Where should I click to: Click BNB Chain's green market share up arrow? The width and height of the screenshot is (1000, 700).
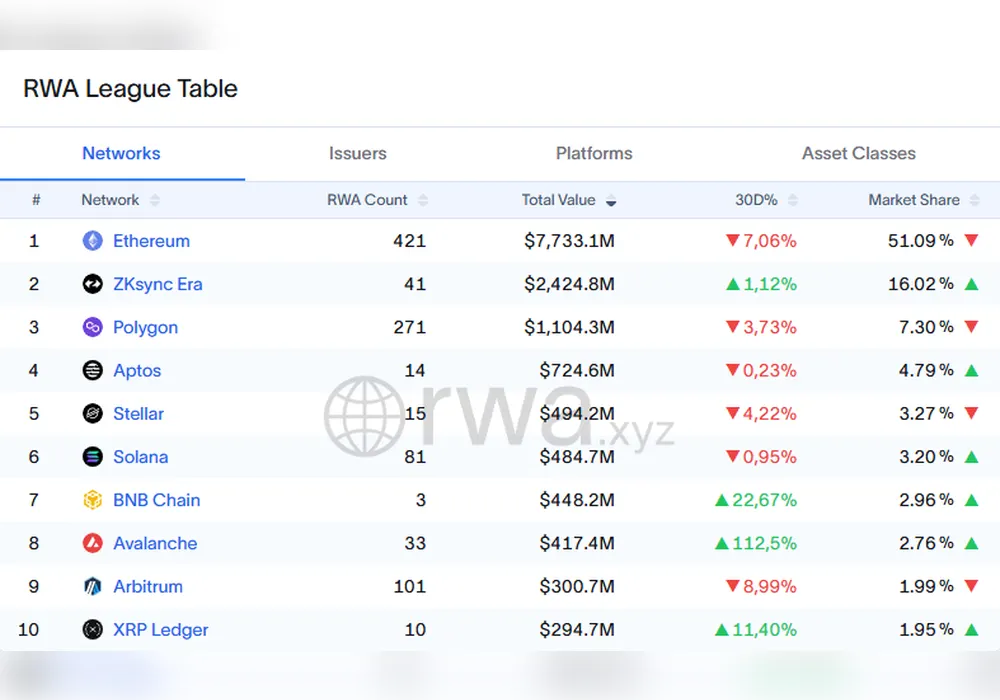971,500
